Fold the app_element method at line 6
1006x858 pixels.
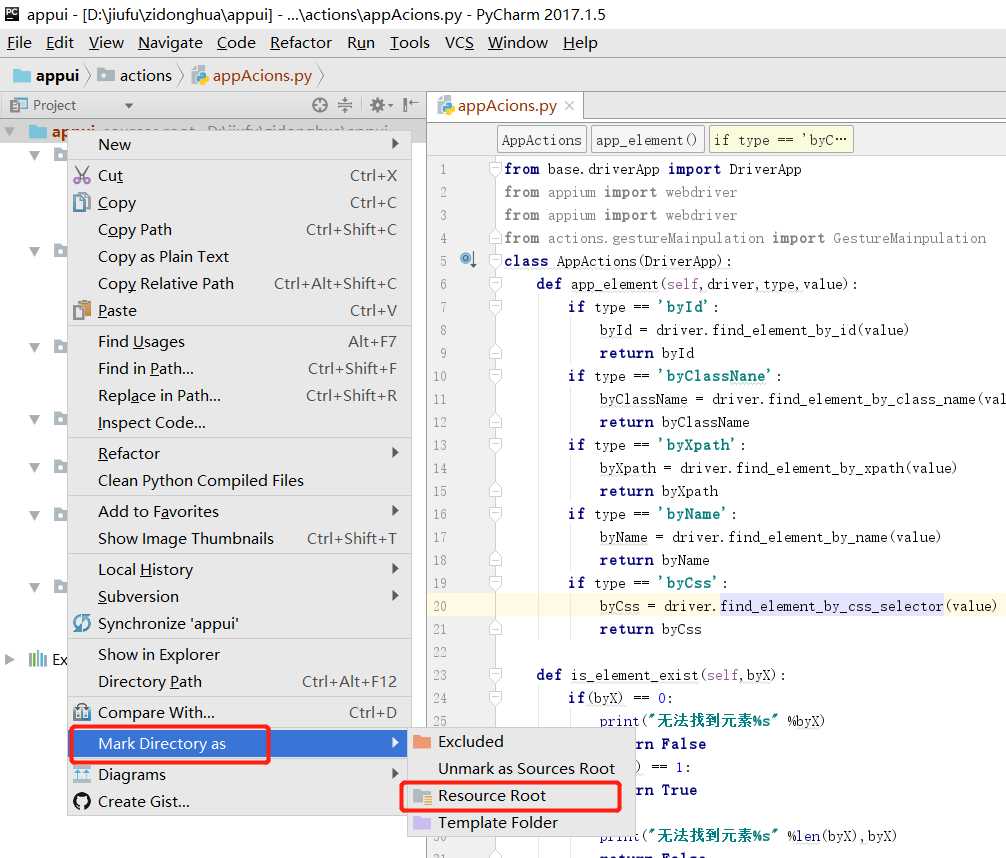pyautogui.click(x=495, y=284)
